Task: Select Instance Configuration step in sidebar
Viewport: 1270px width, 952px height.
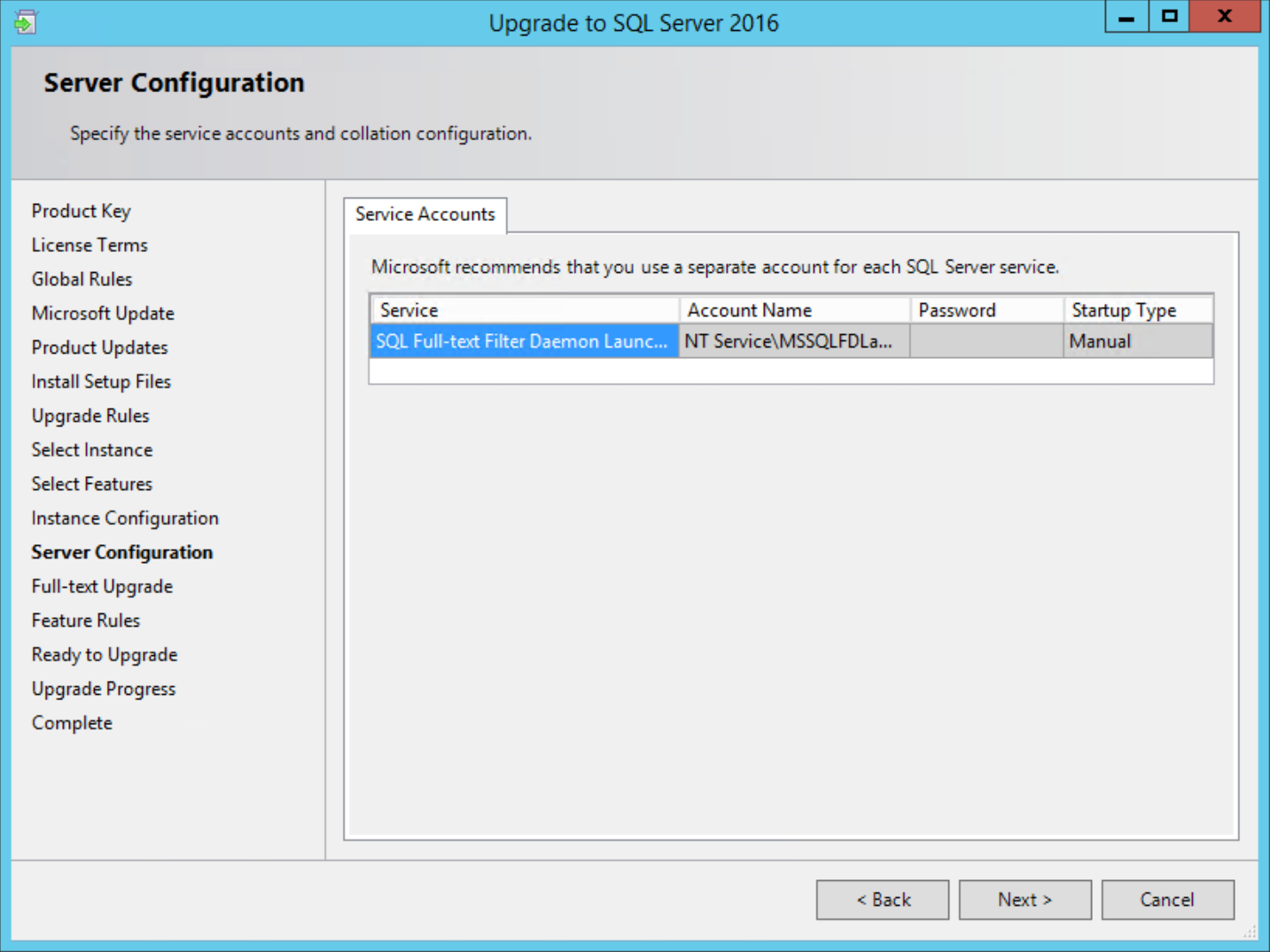Action: point(125,518)
